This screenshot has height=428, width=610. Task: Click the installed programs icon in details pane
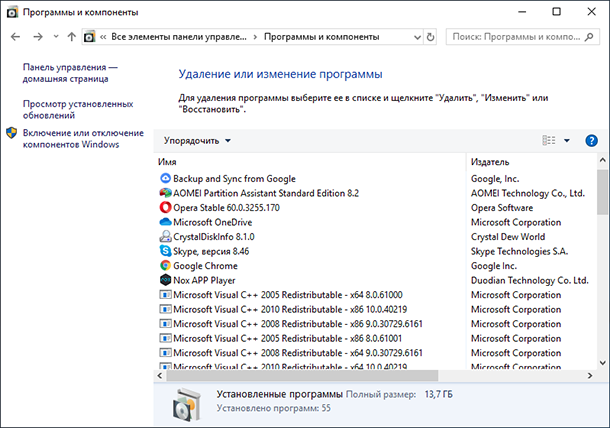187,405
